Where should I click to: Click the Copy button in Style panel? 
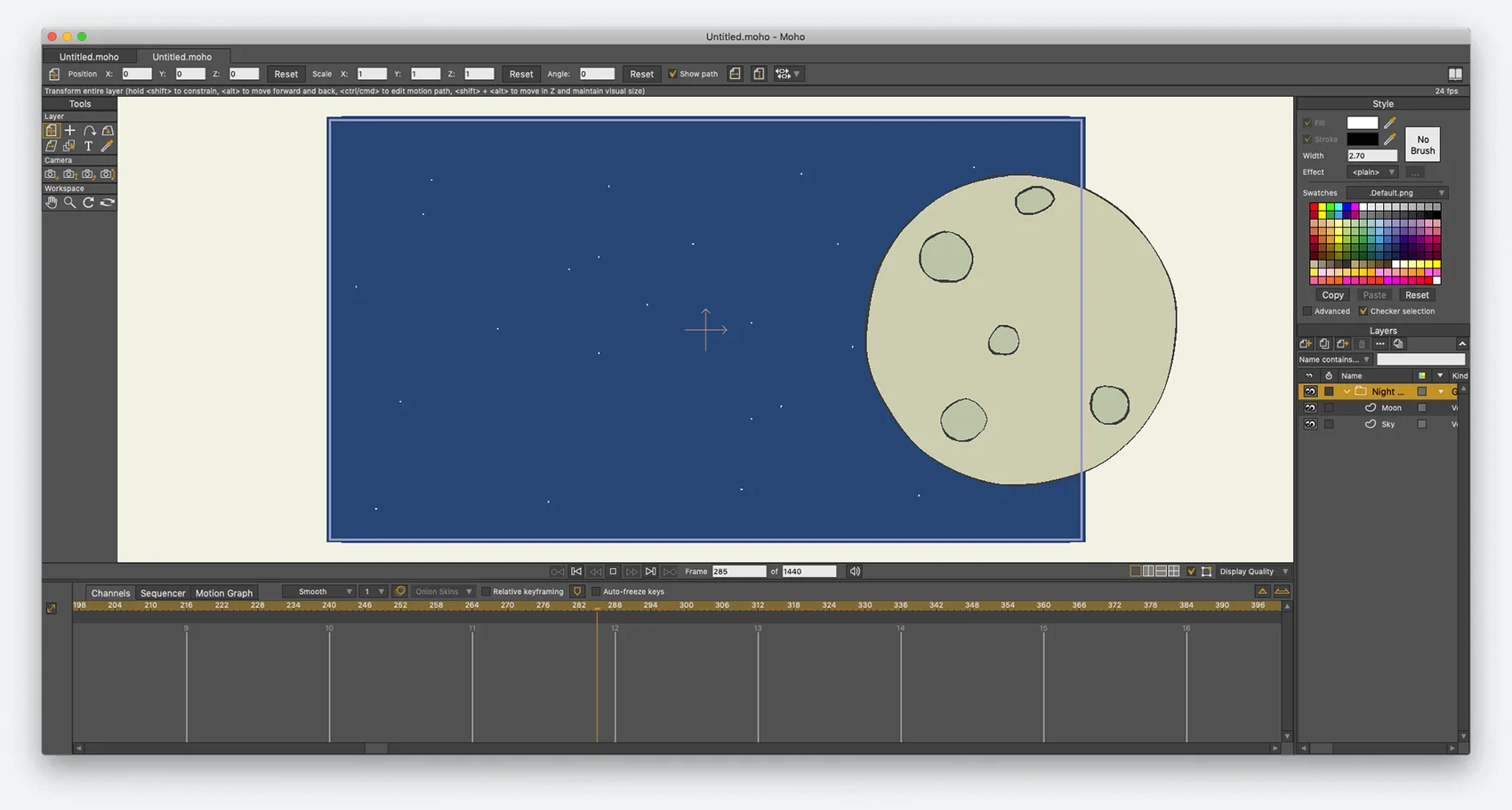pos(1332,295)
